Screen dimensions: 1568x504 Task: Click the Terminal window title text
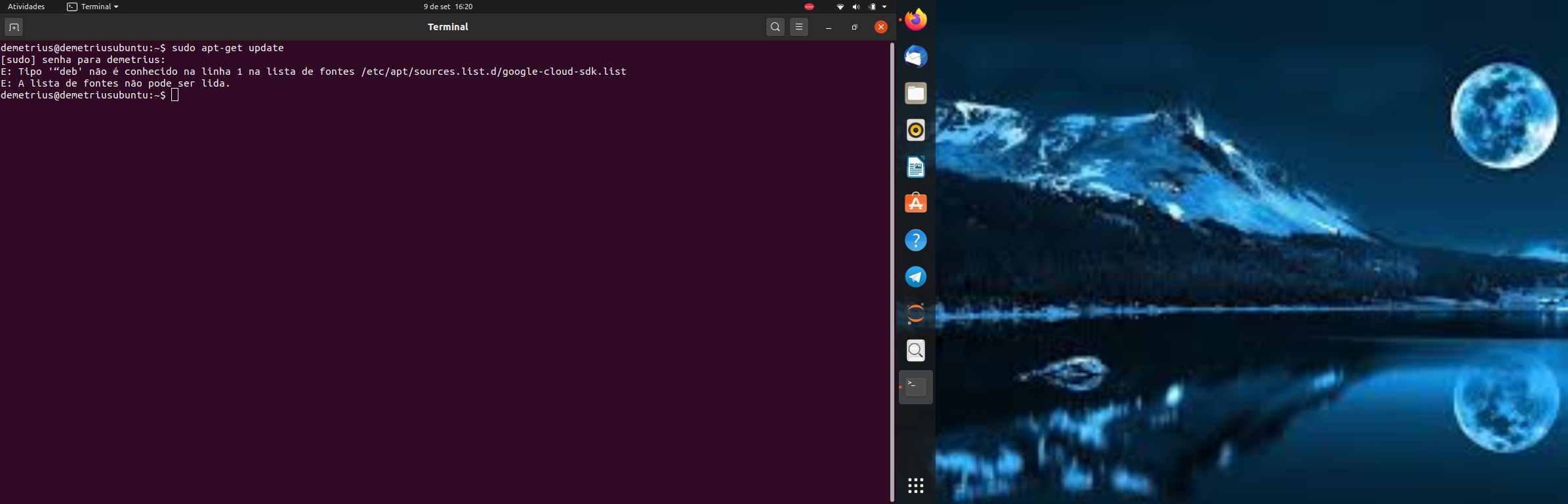click(x=448, y=27)
